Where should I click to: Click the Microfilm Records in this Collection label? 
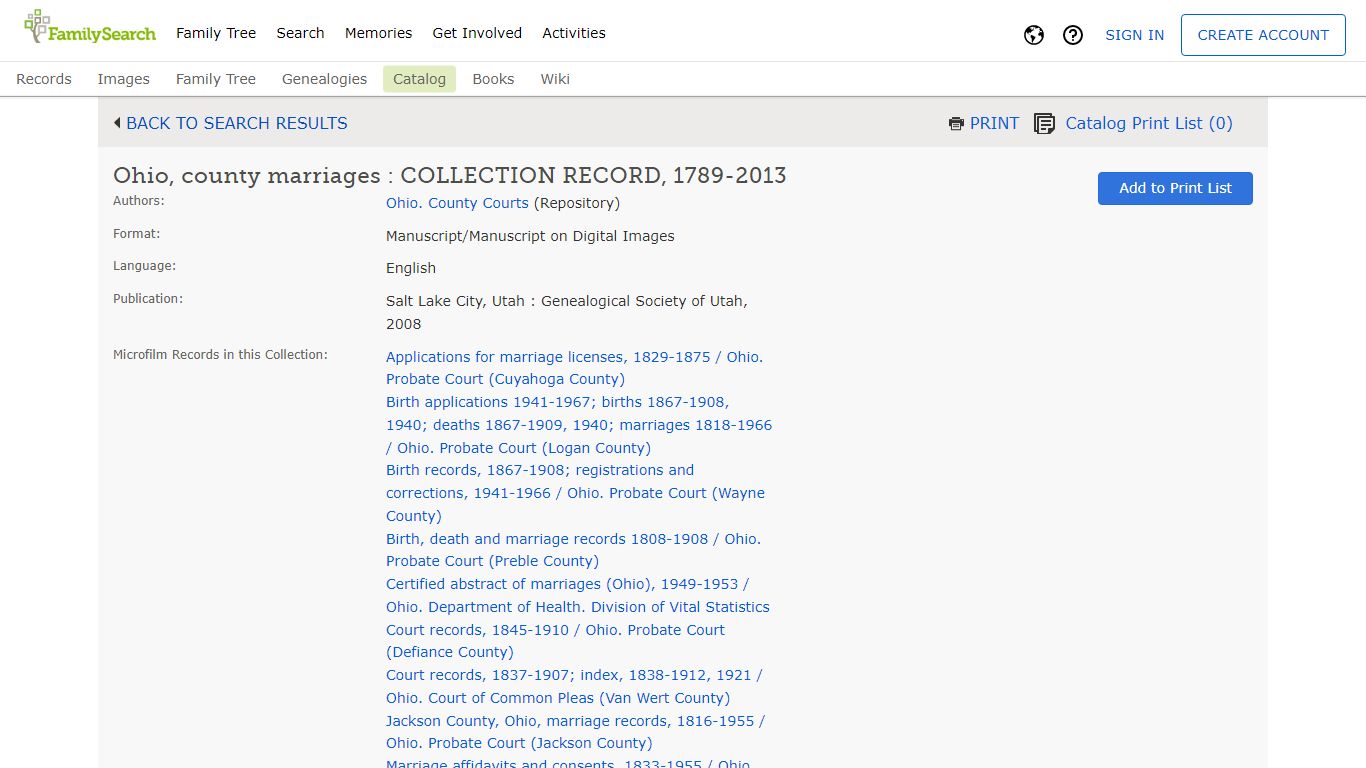220,355
